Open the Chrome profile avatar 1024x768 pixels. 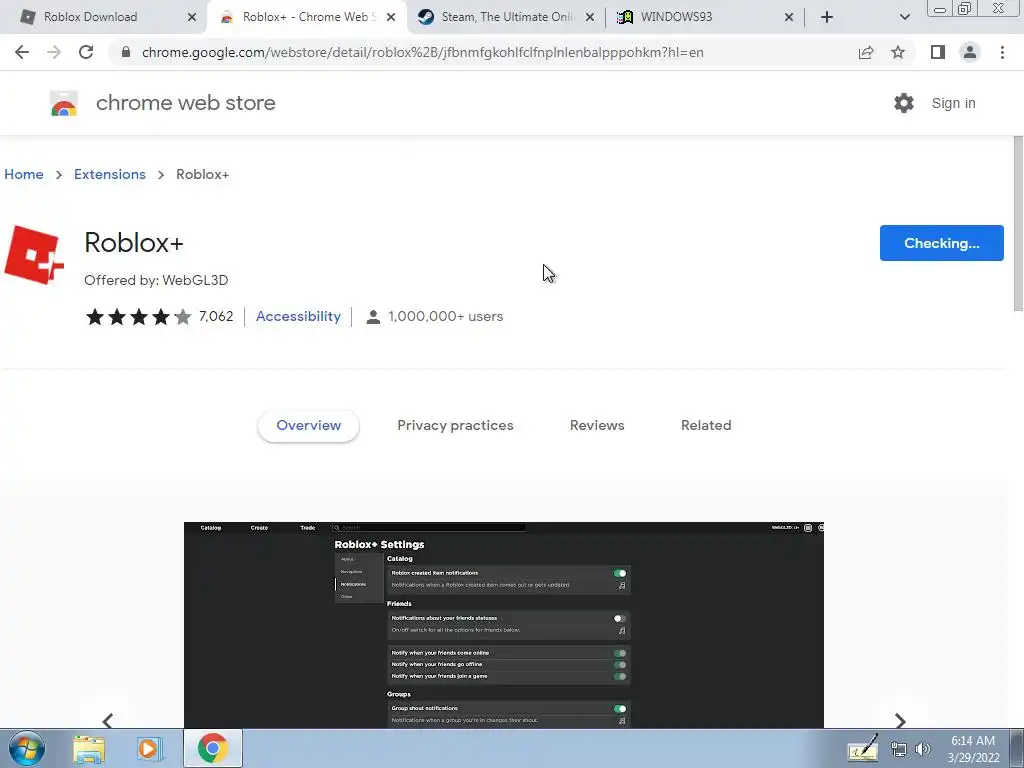click(x=970, y=52)
